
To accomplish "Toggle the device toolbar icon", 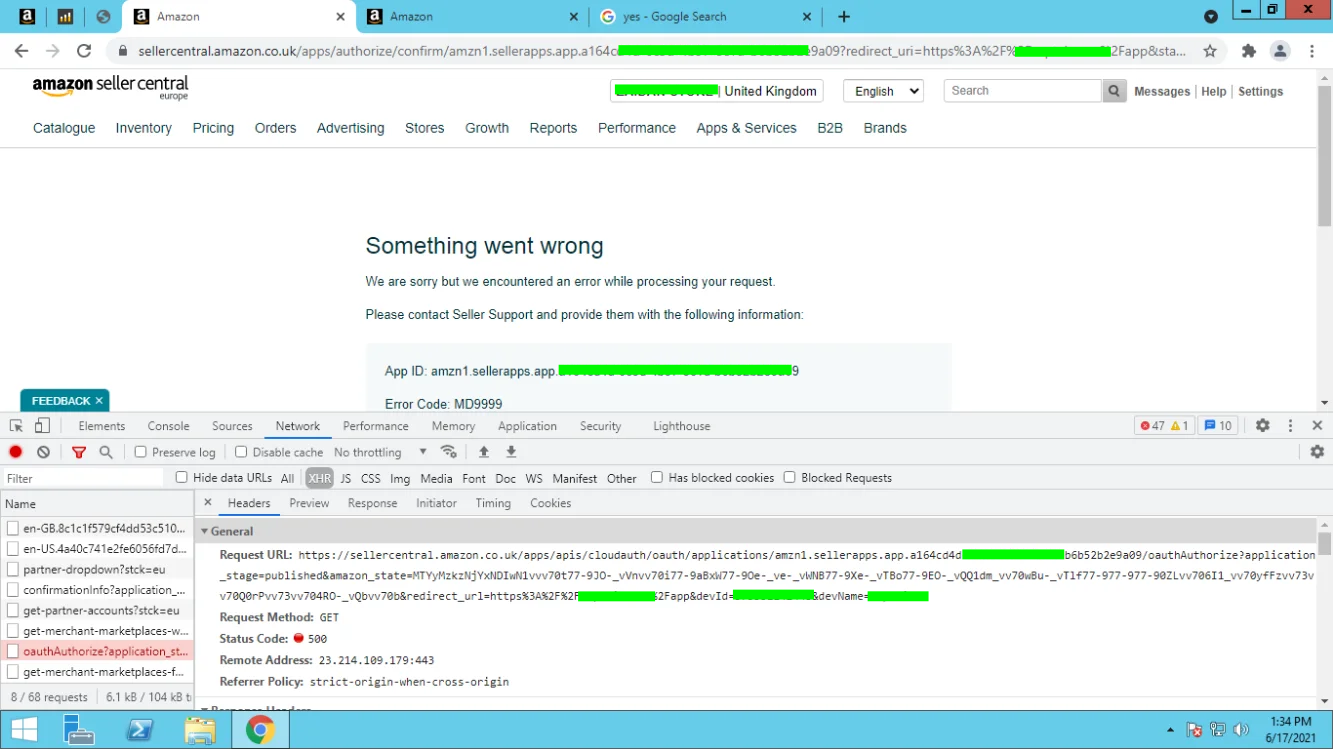I will [42, 426].
